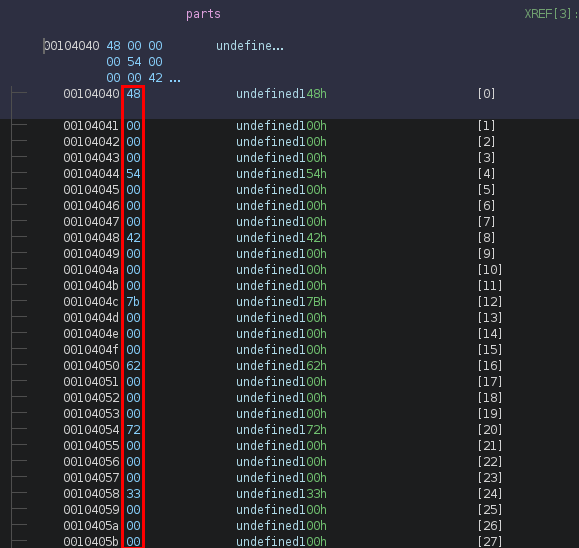Click address 00104040 in array header row
The width and height of the screenshot is (579, 548).
point(72,46)
